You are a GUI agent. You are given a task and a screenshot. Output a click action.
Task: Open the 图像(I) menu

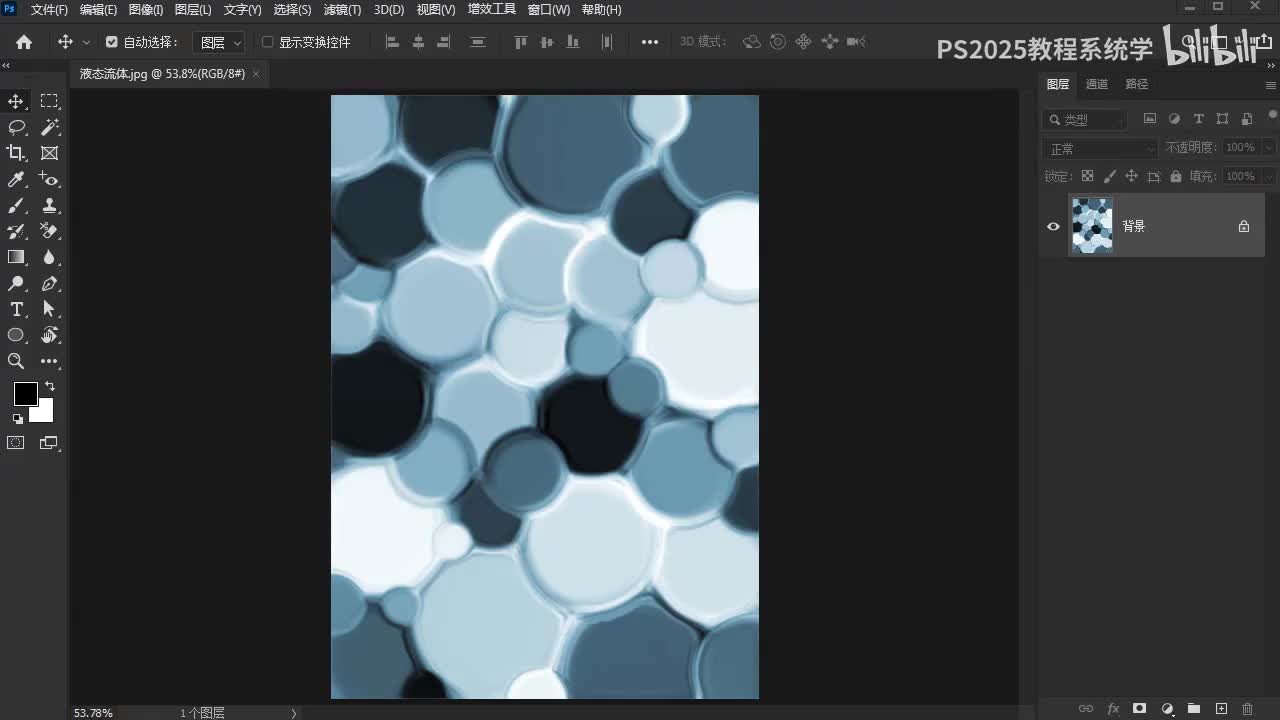coord(146,9)
